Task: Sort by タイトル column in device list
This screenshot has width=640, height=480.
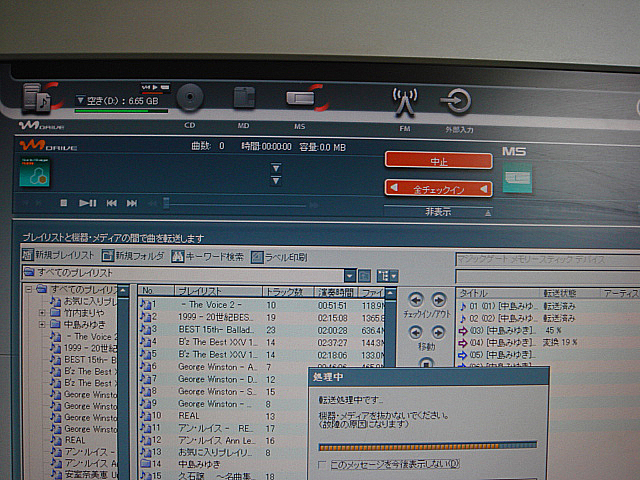Action: point(499,293)
